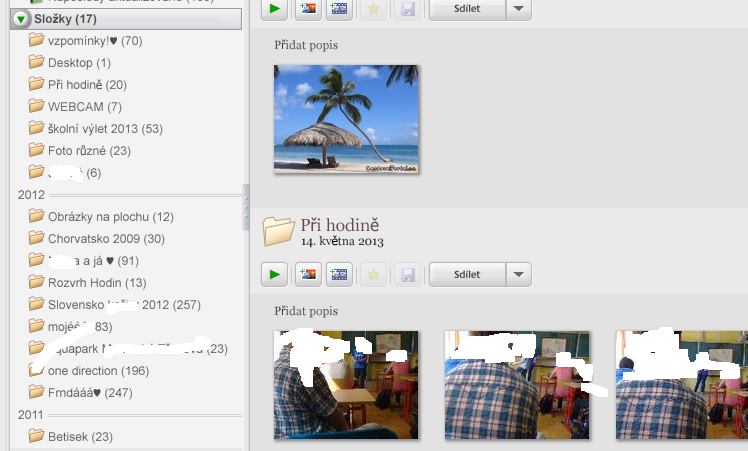Open the Rozvrh Hodin (13) folder
Viewport: 748px width, 451px height.
(97, 283)
